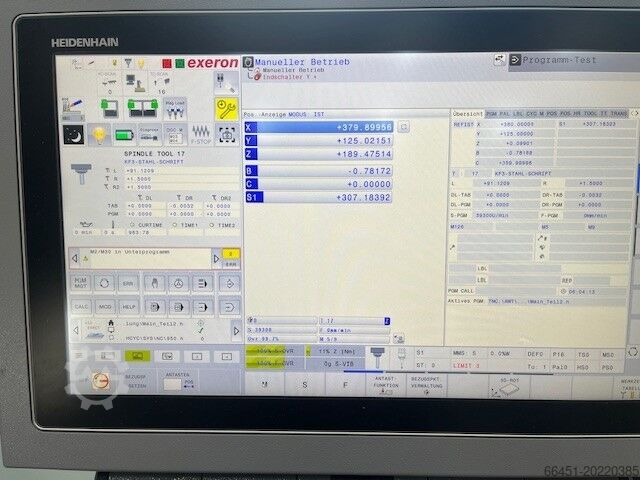Click the green battery icon
The height and width of the screenshot is (480, 640).
pyautogui.click(x=125, y=134)
